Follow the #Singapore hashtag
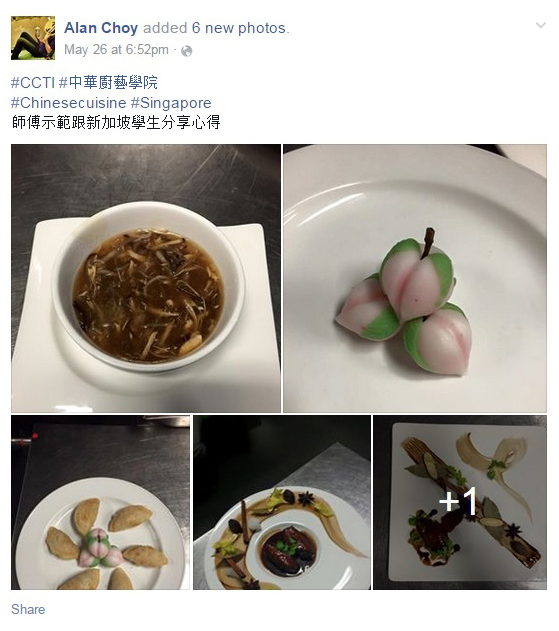Image resolution: width=559 pixels, height=631 pixels. [x=171, y=103]
